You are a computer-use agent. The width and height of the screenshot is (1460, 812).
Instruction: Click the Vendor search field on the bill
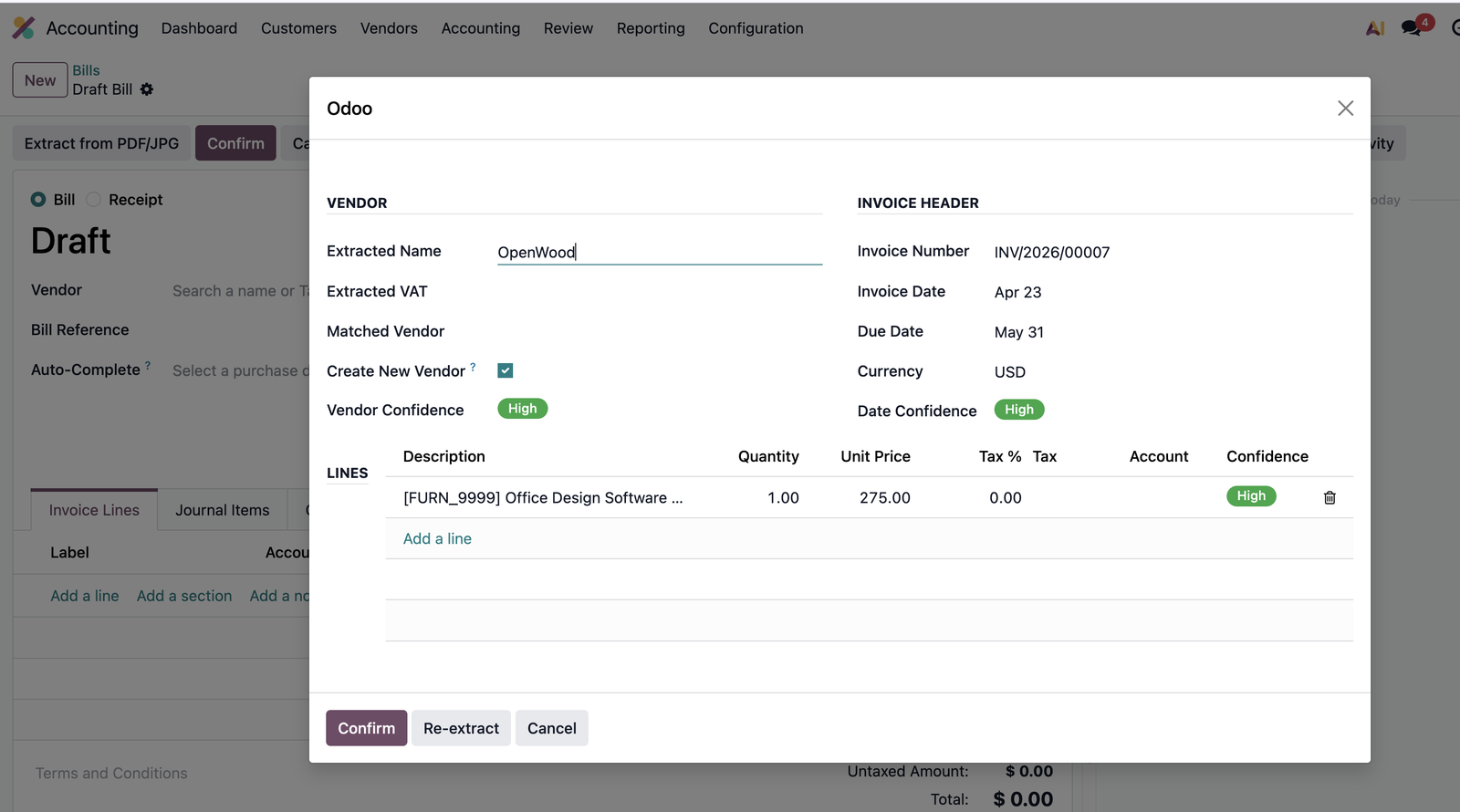pyautogui.click(x=241, y=291)
